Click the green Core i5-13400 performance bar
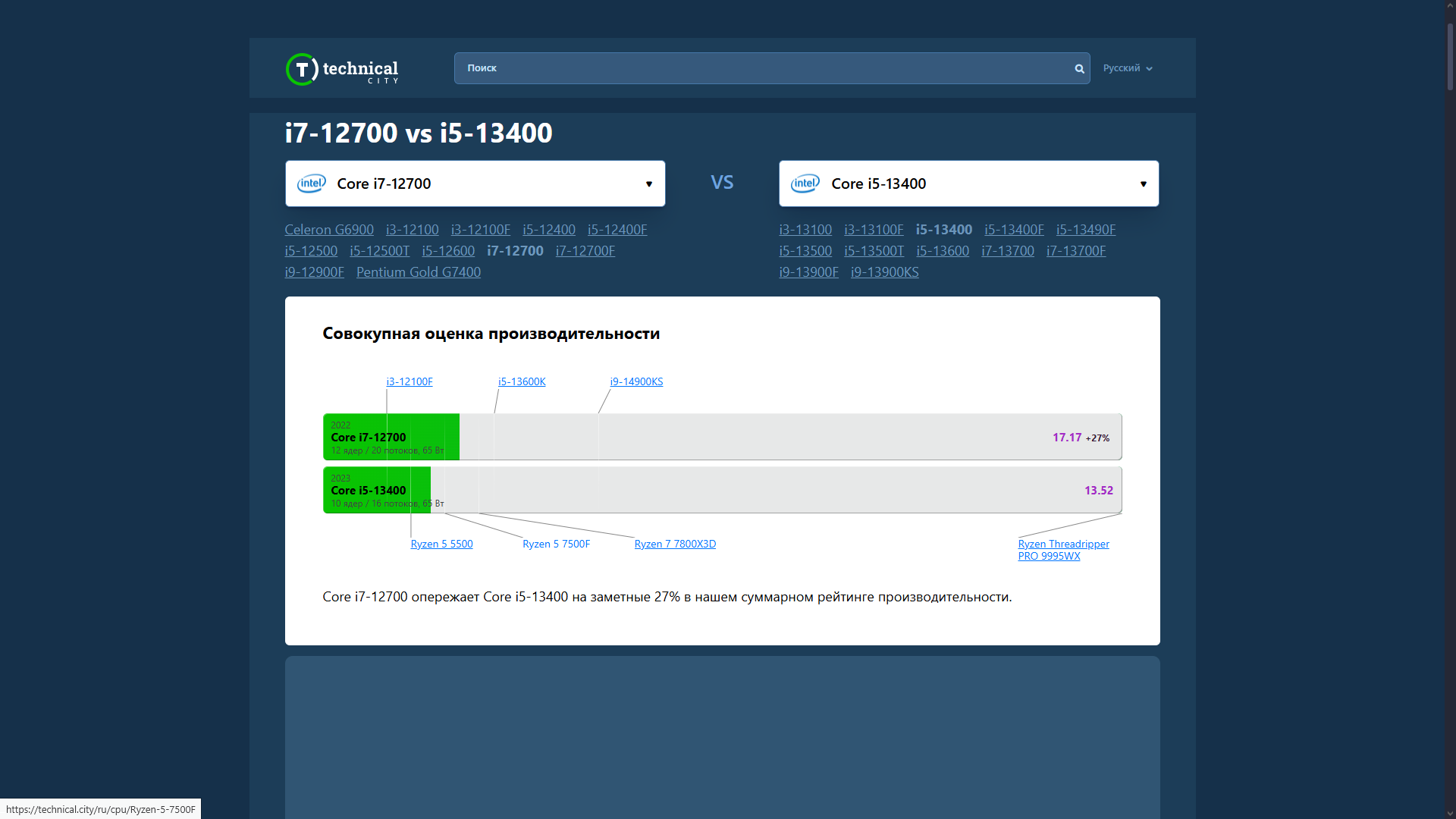The width and height of the screenshot is (1456, 819). click(x=377, y=490)
